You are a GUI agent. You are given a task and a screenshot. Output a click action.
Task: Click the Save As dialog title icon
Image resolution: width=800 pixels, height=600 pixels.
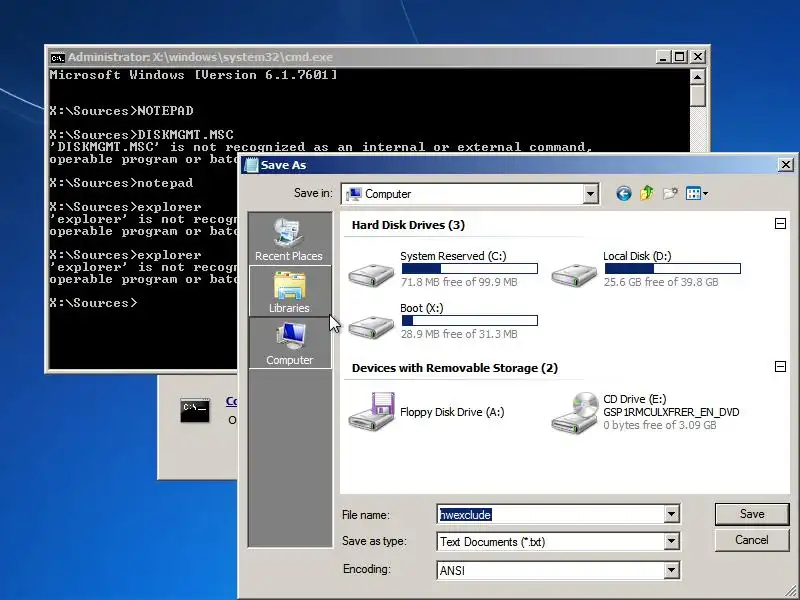pos(252,165)
